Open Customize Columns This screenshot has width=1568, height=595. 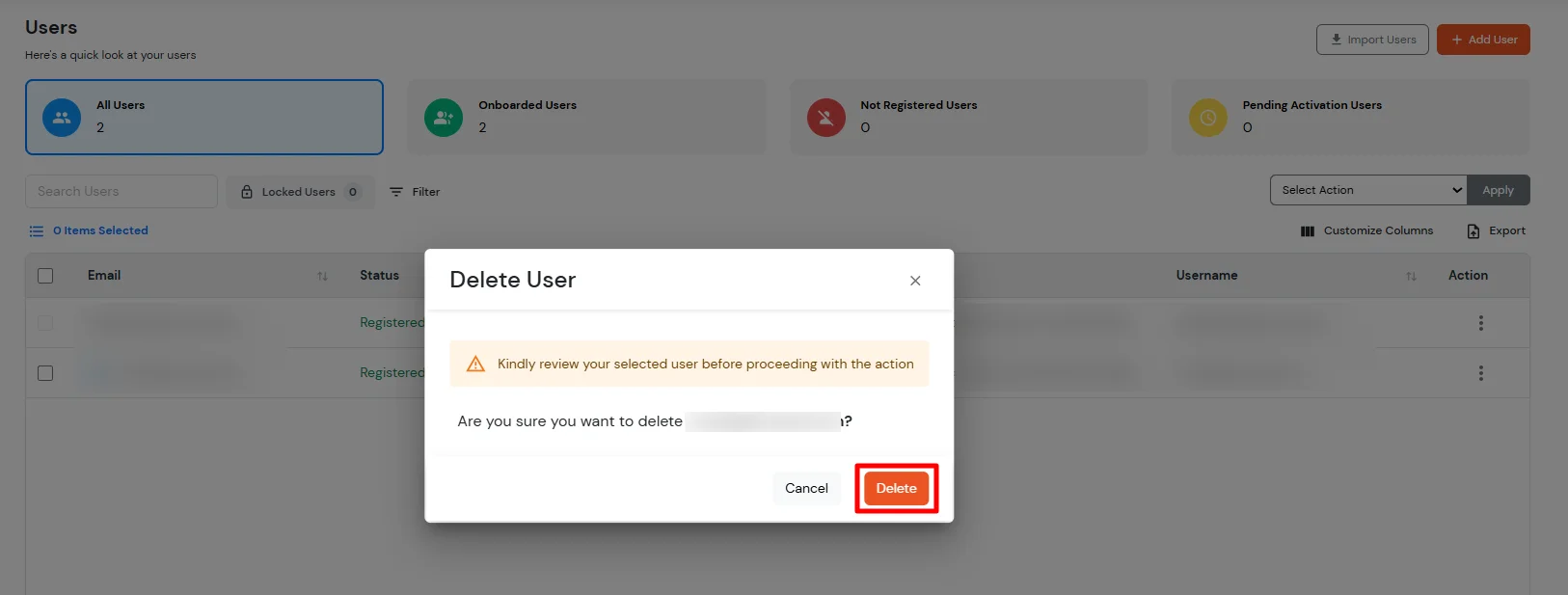pos(1367,230)
